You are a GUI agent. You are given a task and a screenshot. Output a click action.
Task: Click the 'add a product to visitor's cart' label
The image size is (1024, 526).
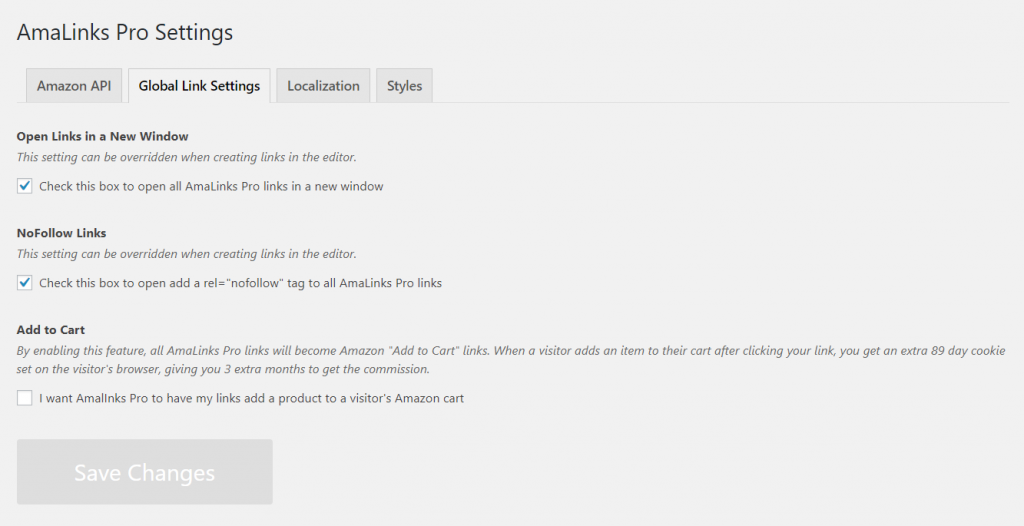(251, 398)
